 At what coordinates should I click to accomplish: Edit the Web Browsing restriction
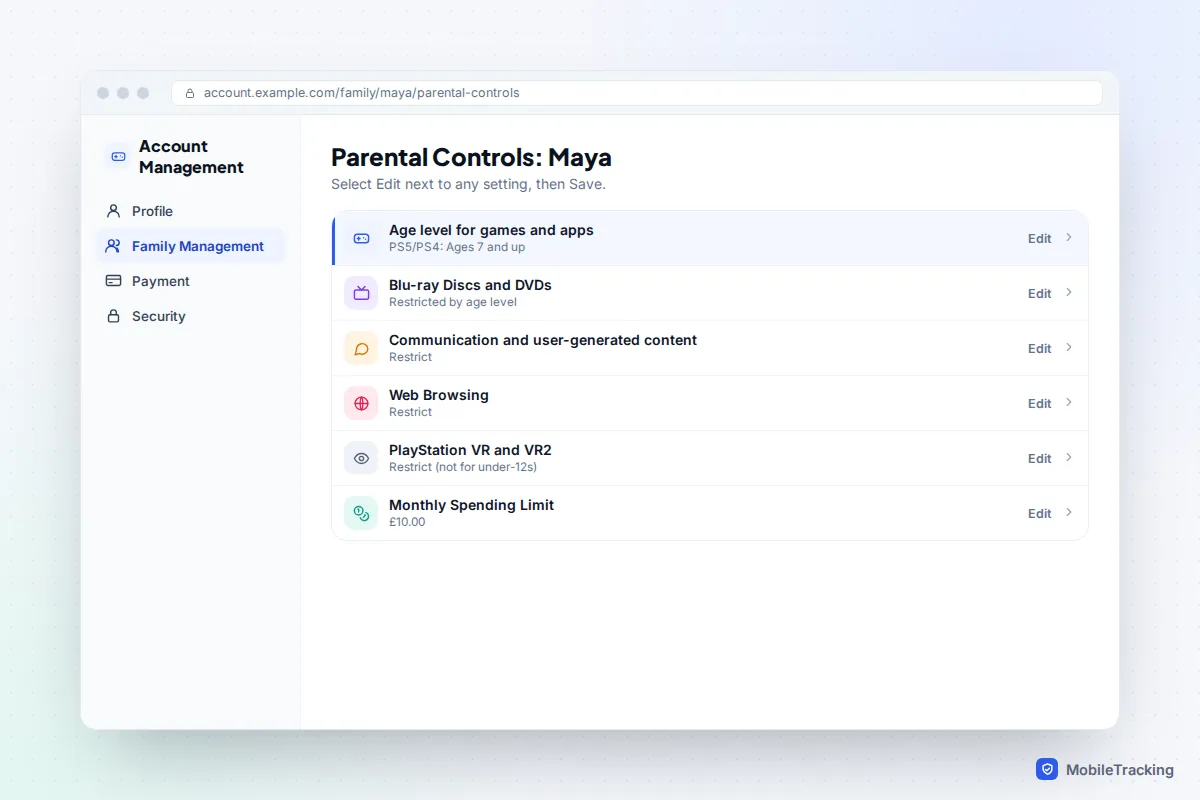(1040, 403)
